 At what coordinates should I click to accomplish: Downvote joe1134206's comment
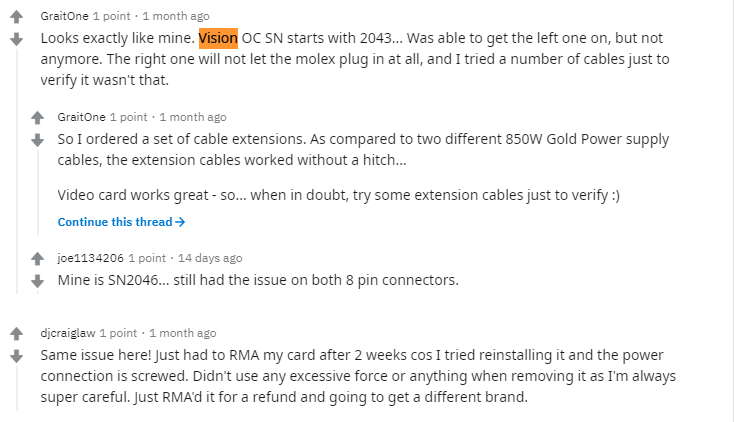click(x=37, y=281)
